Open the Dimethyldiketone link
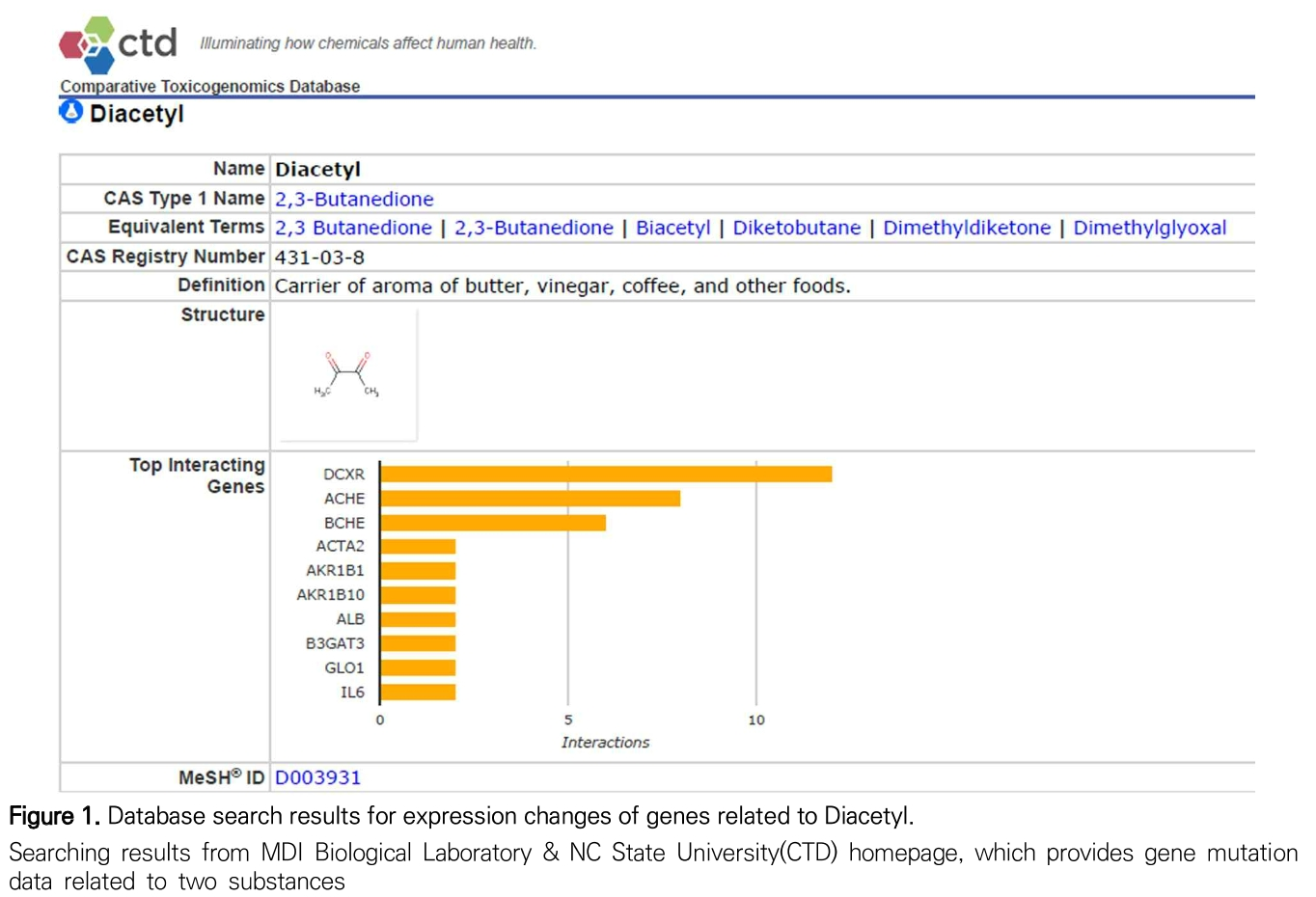 tap(967, 228)
